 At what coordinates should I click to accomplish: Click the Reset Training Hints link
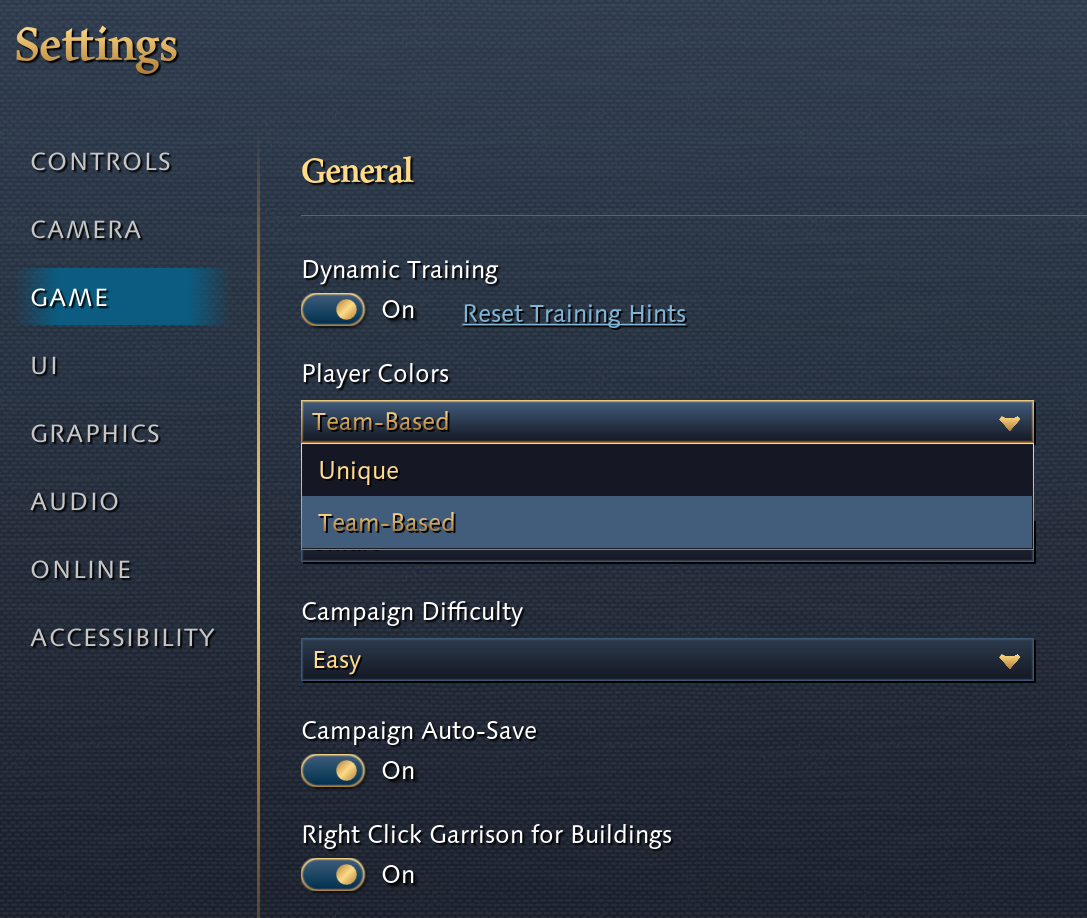[x=574, y=314]
